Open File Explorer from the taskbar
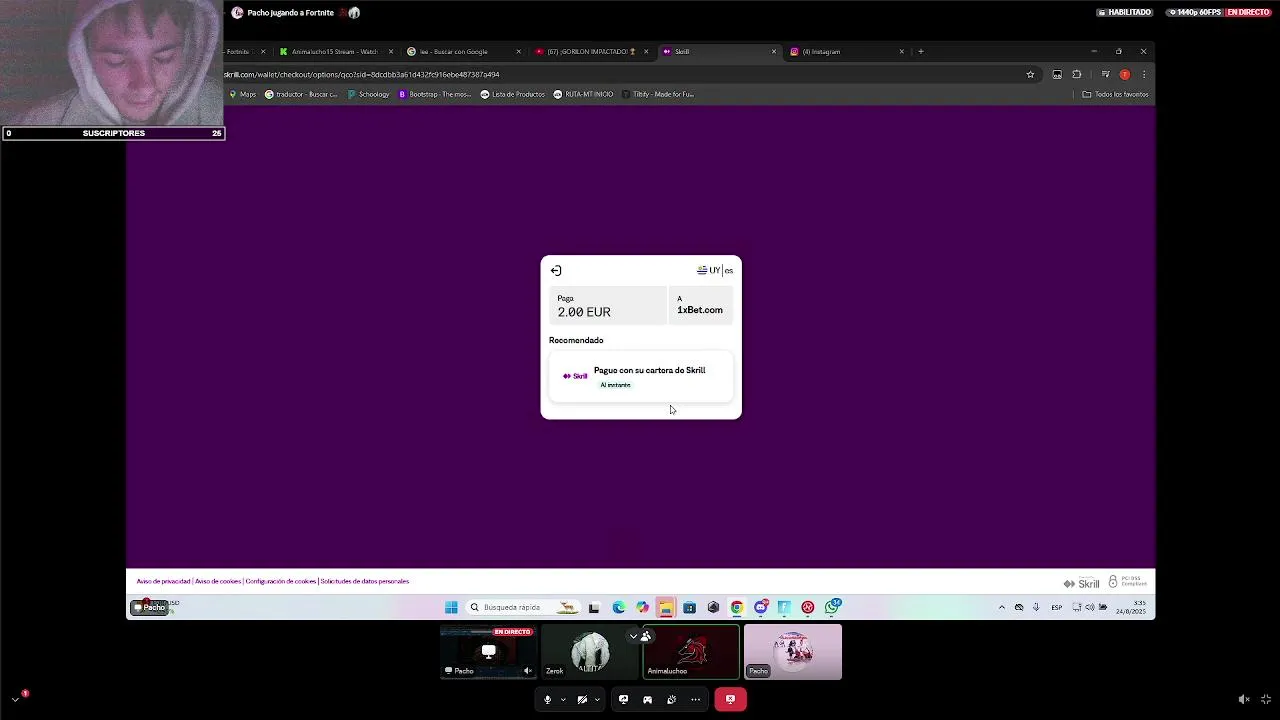The width and height of the screenshot is (1280, 720). pos(665,607)
